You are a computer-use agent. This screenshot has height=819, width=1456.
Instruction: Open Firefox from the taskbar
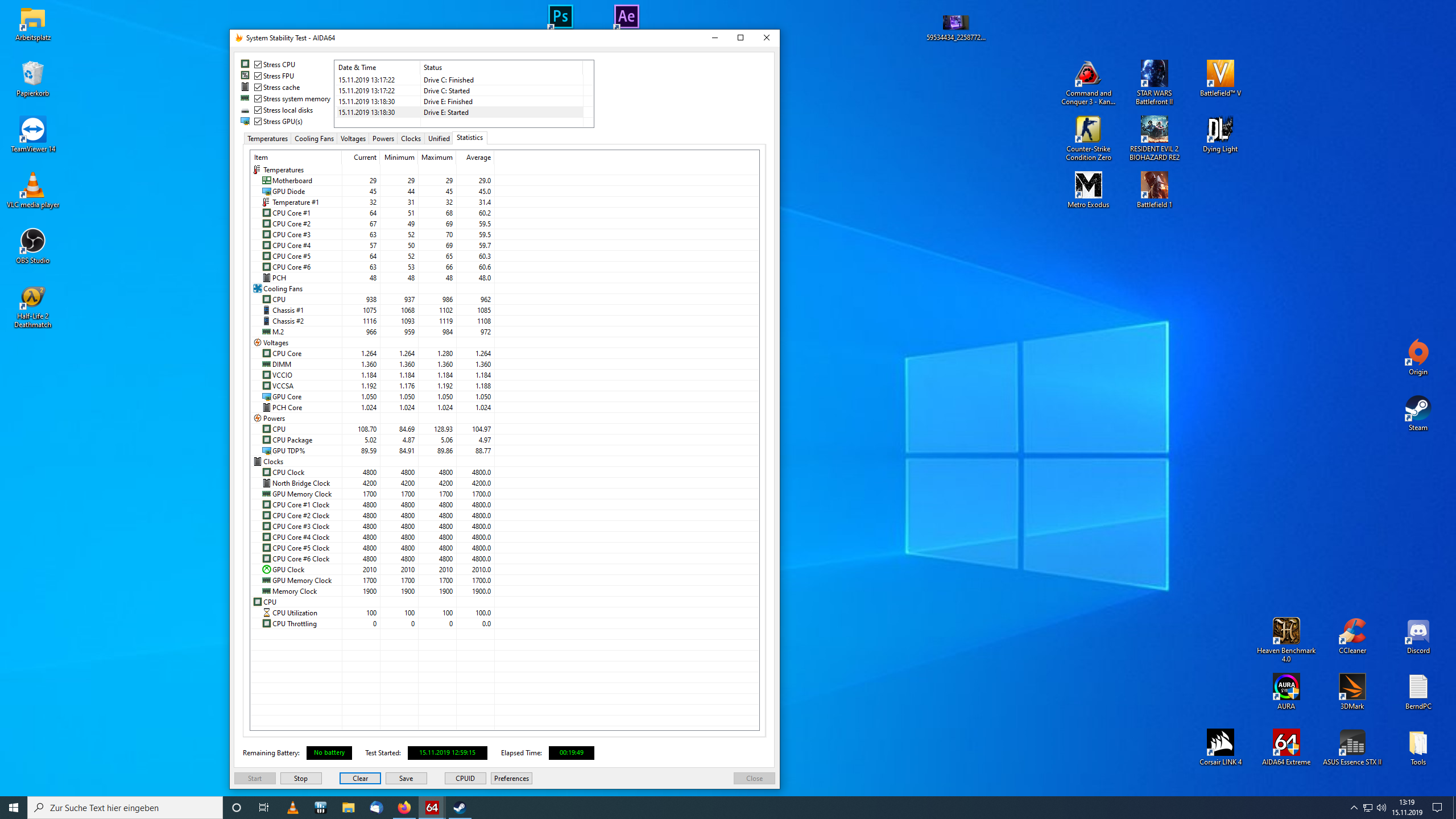pyautogui.click(x=404, y=808)
